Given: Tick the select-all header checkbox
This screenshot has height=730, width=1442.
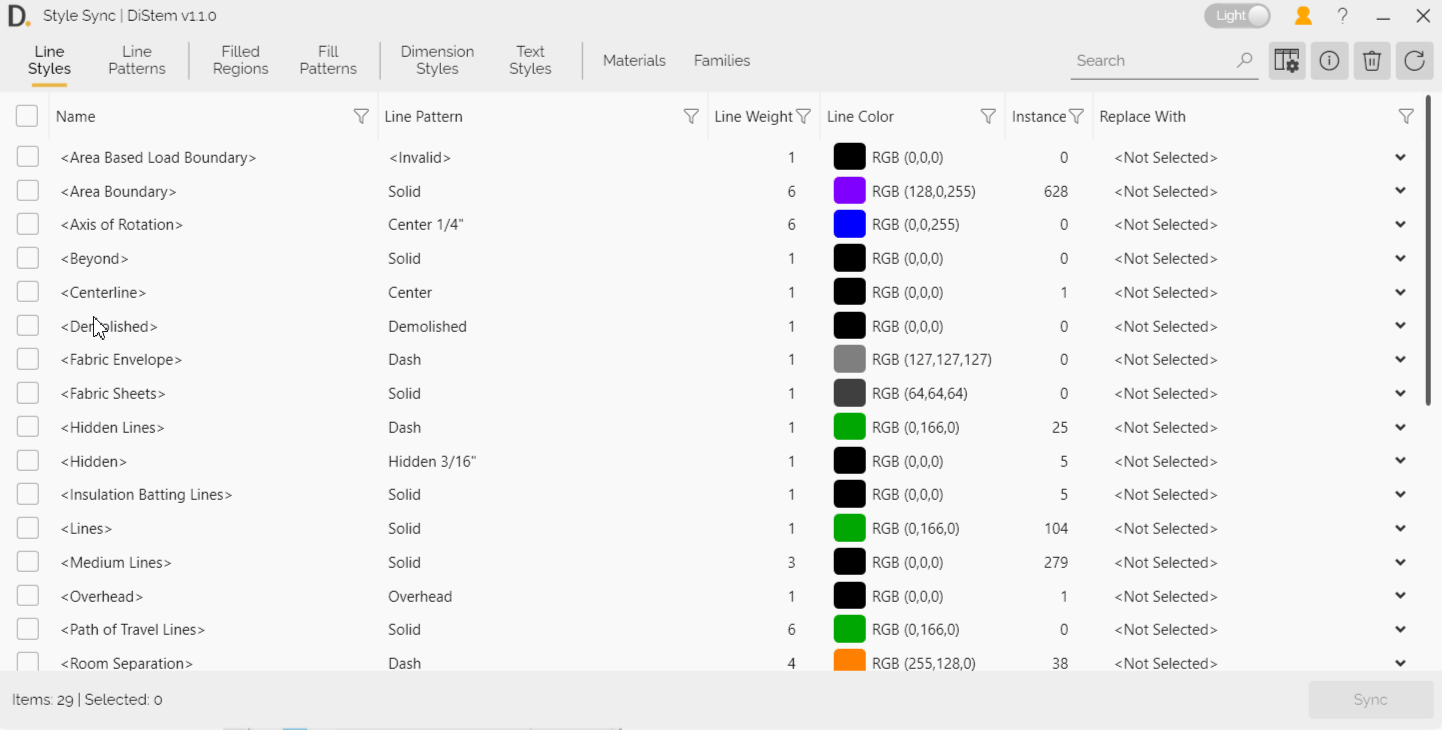Looking at the screenshot, I should click(27, 117).
